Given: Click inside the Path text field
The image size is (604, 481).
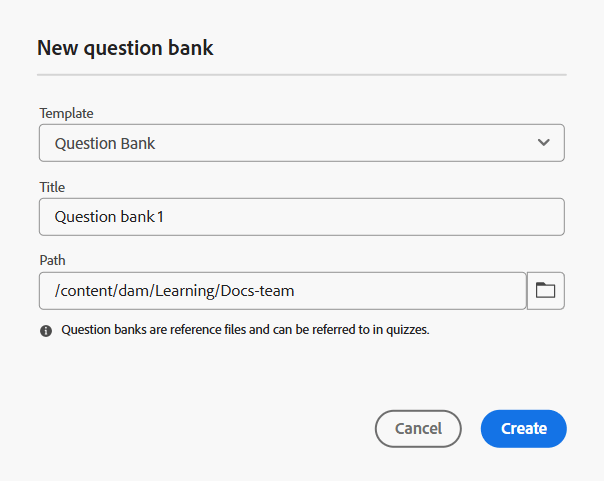Looking at the screenshot, I should pos(283,291).
